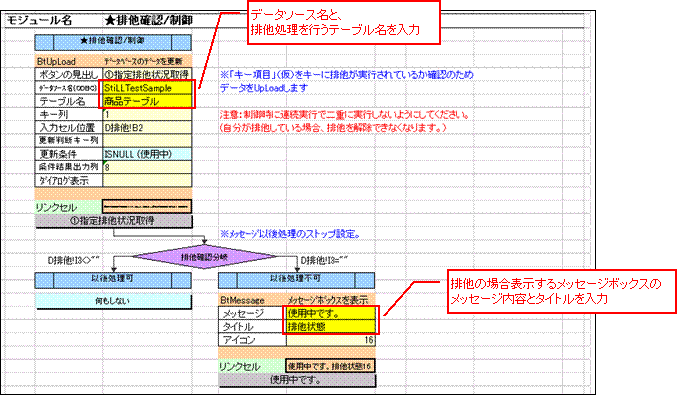Click the キー列 value cell containing 1
This screenshot has width=677, height=395.
tap(147, 114)
